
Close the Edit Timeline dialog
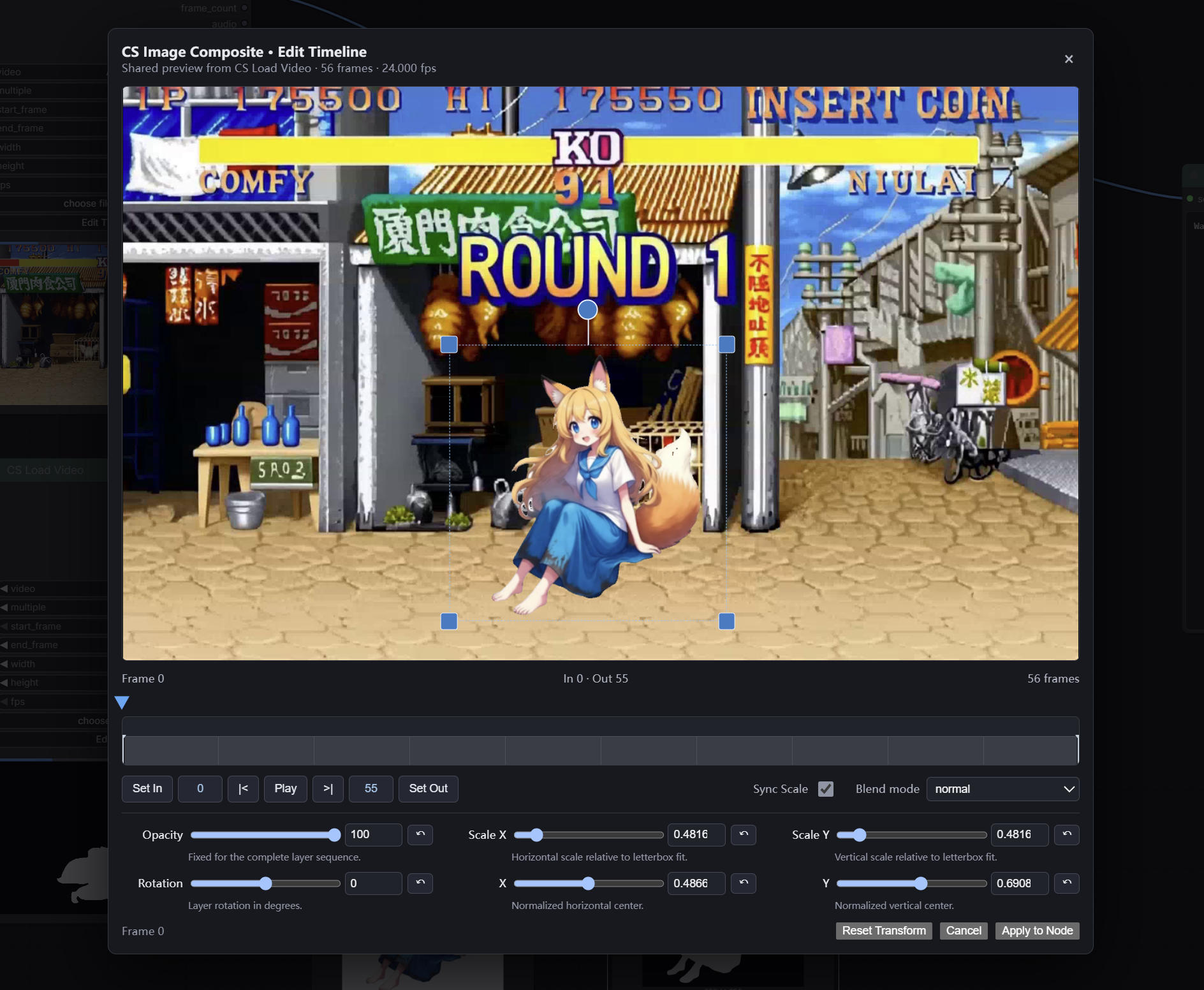[1069, 59]
